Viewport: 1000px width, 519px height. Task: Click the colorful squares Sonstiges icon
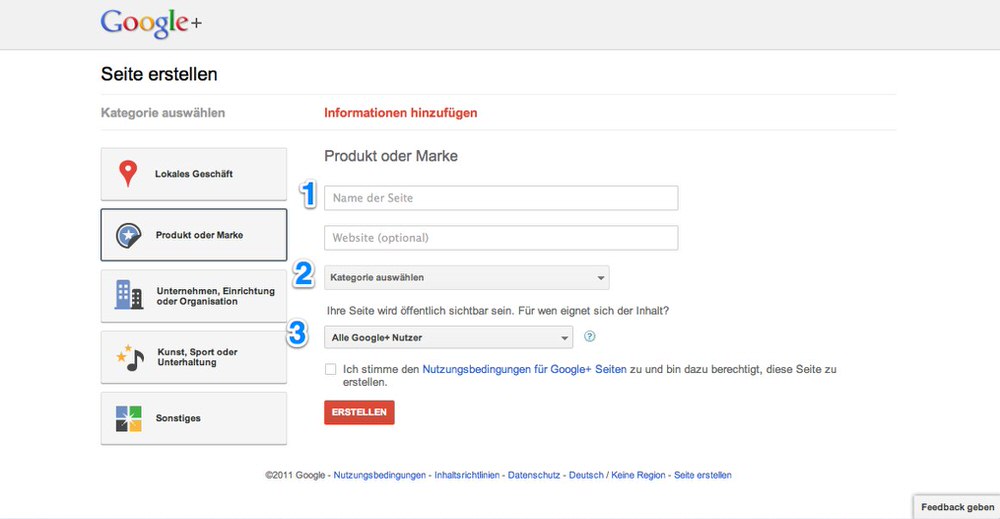point(128,419)
